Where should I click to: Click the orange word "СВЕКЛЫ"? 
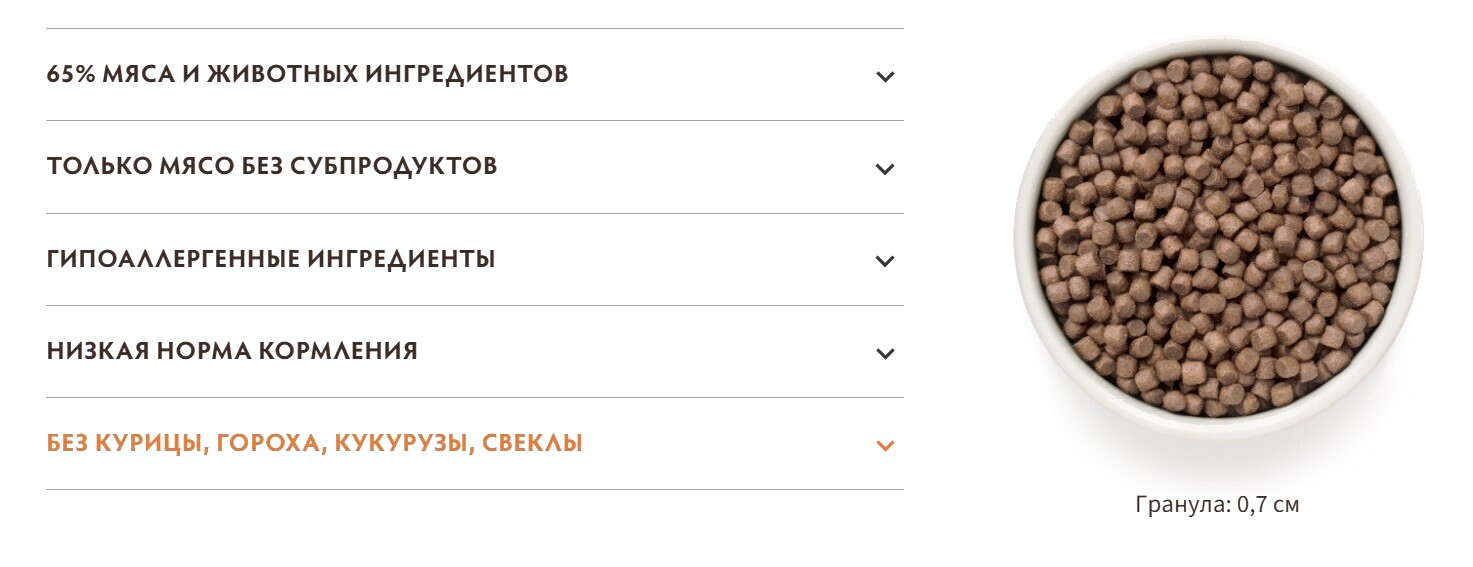click(532, 443)
